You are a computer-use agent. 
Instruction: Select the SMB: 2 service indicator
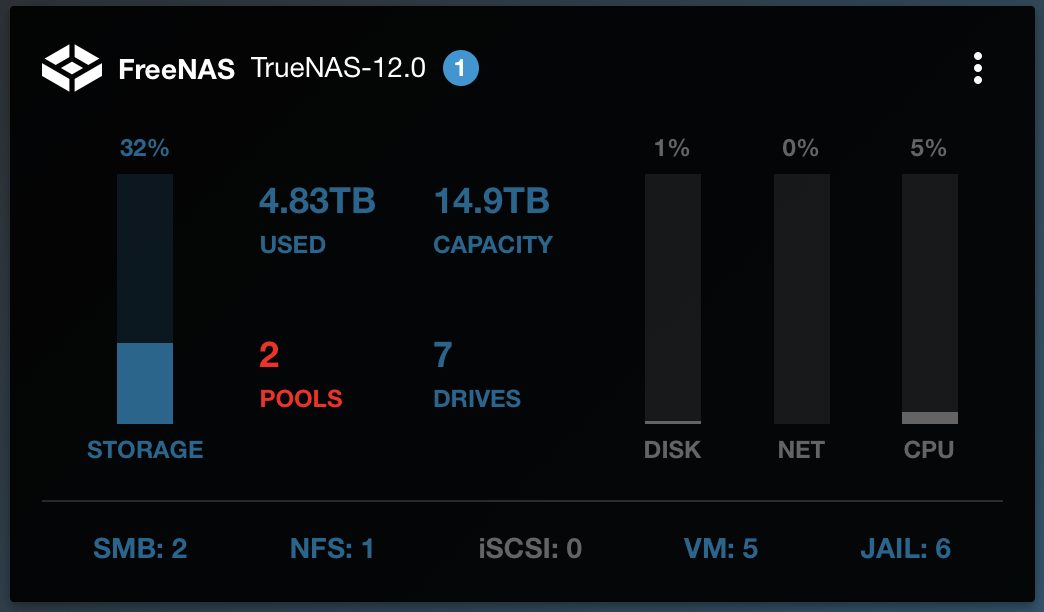coord(140,549)
